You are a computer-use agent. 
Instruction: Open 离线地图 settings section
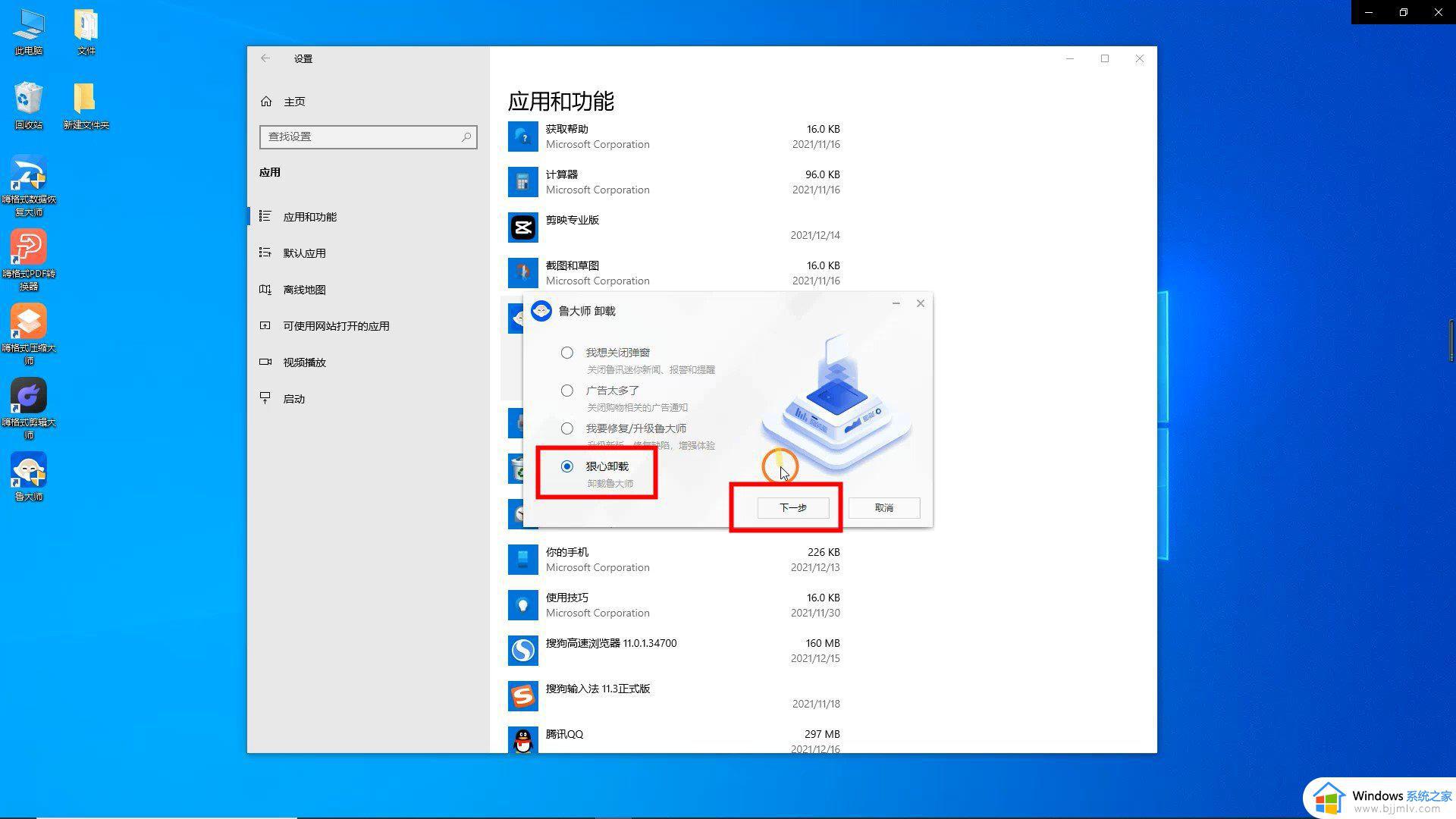pyautogui.click(x=304, y=290)
